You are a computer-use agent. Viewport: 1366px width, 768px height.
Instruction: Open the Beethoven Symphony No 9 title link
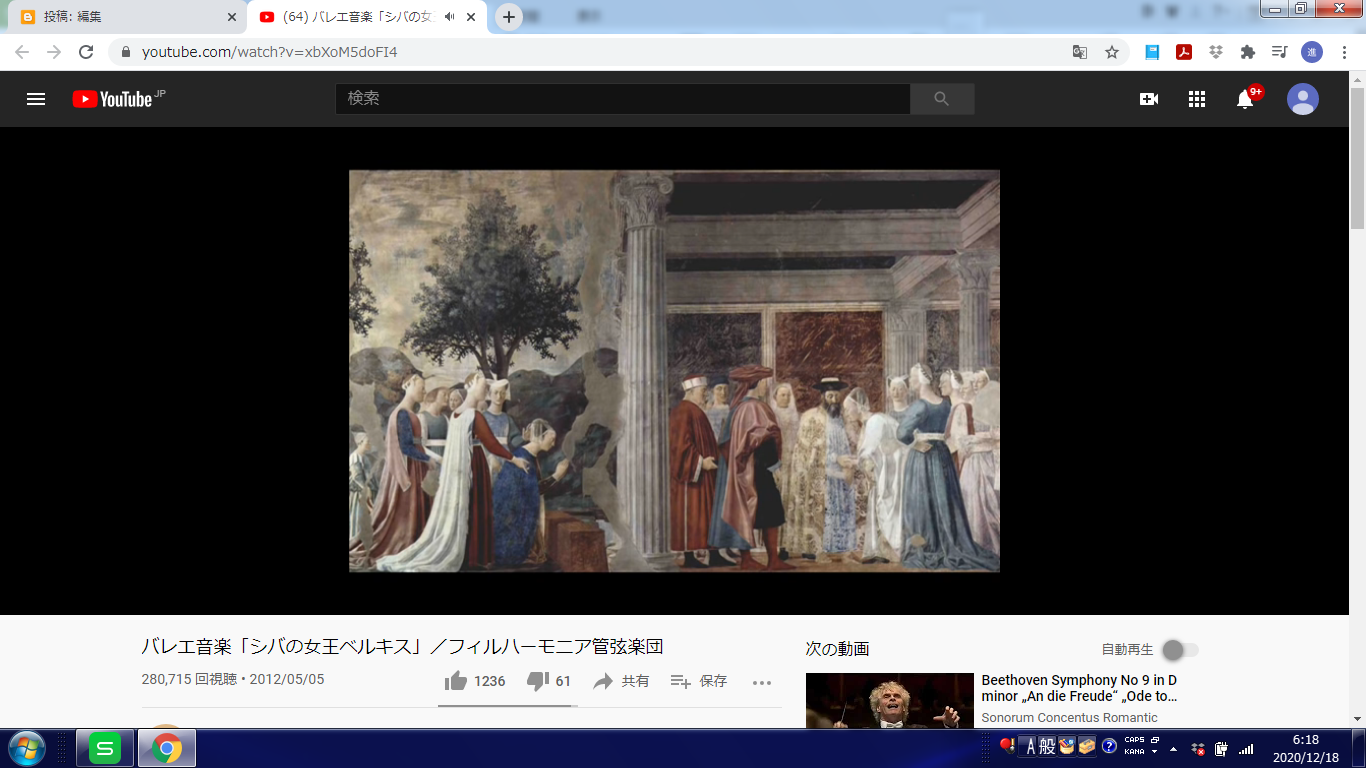tap(1080, 688)
